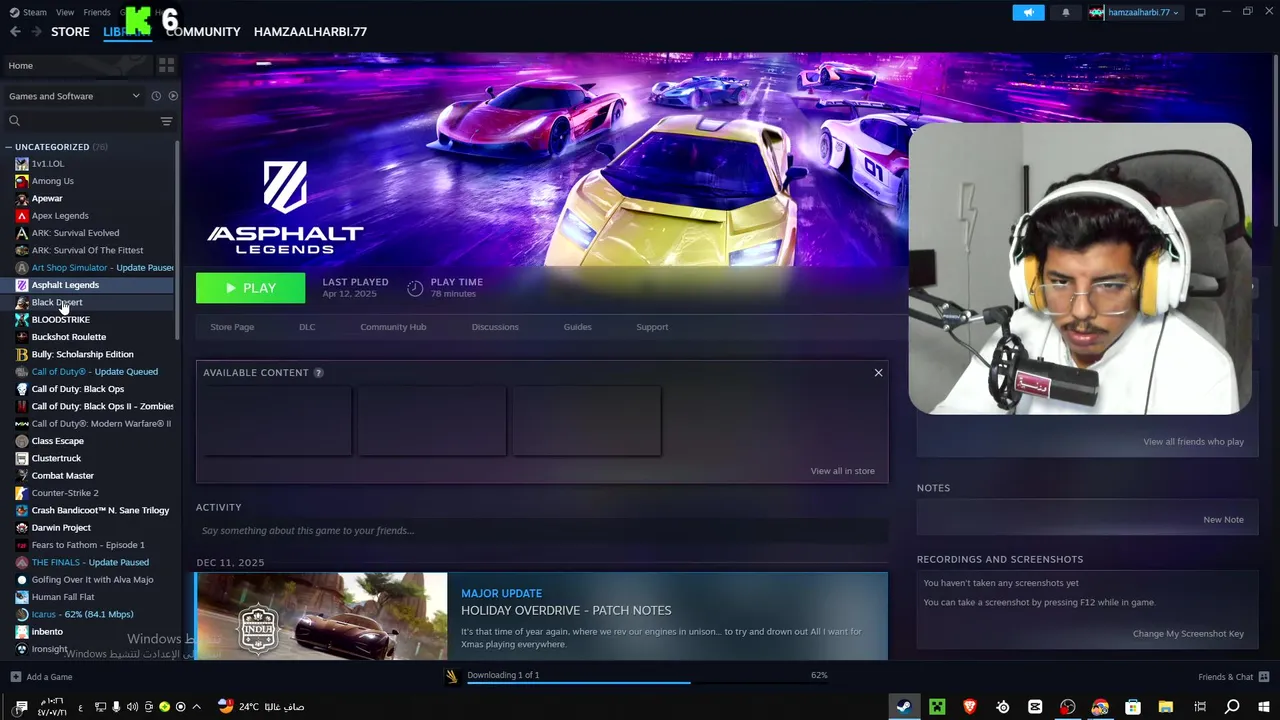
Task: Click the library grid view icon
Action: pos(166,65)
